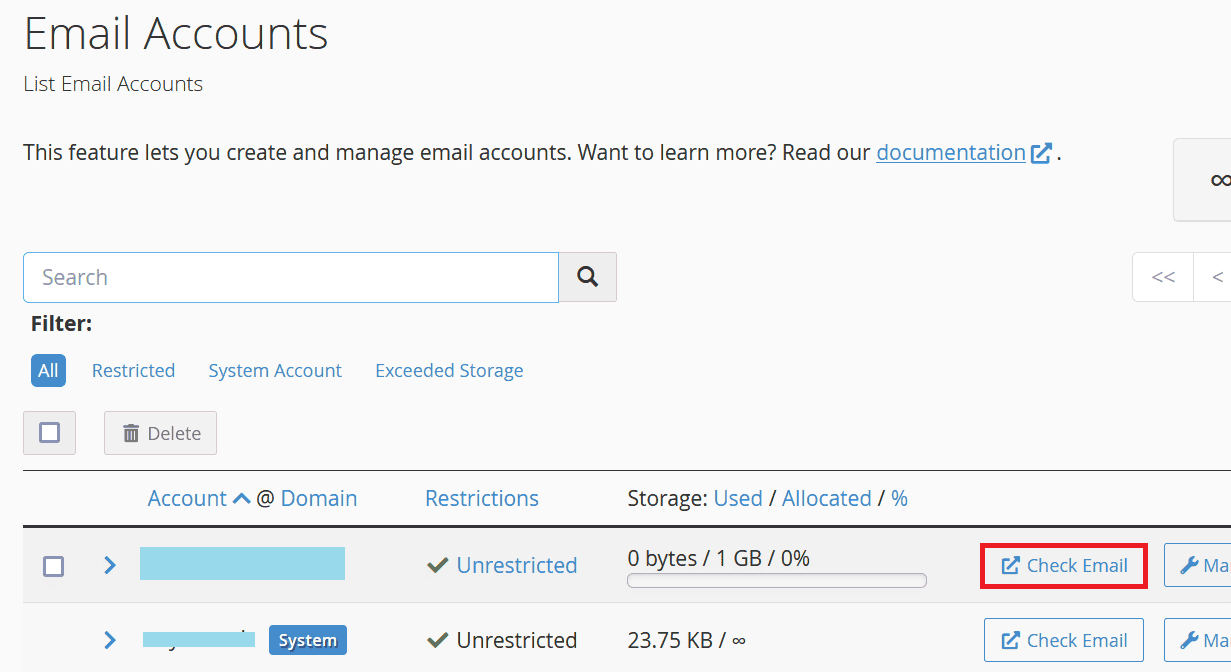
Task: Select the checkbox beside the second account row
Action: [x=53, y=640]
